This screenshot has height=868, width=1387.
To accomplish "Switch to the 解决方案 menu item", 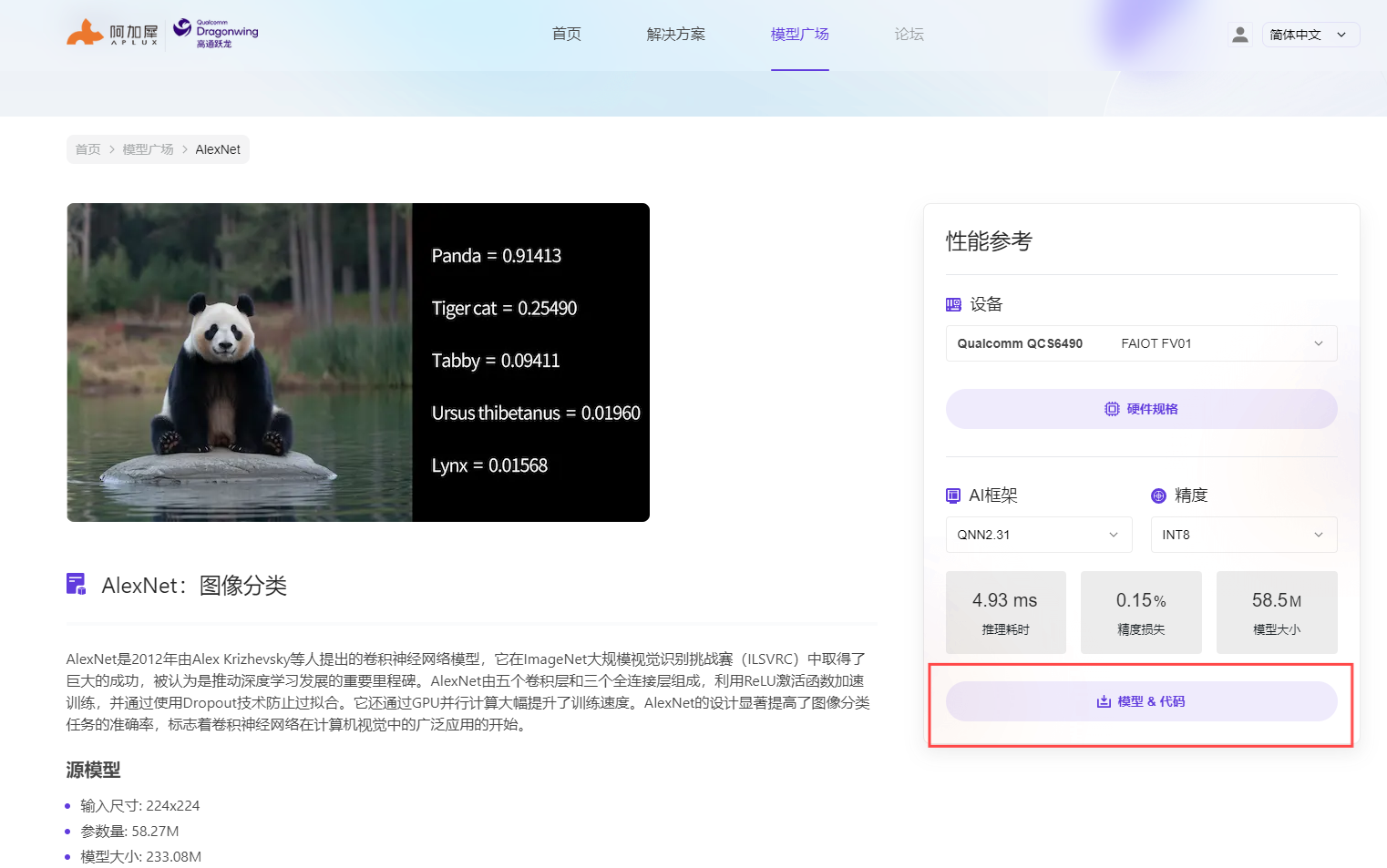I will pos(675,34).
